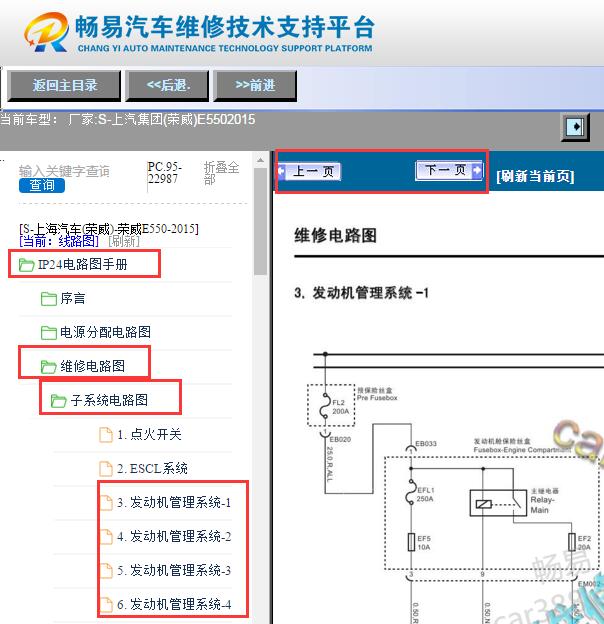Open next page with 下一页

(x=449, y=170)
